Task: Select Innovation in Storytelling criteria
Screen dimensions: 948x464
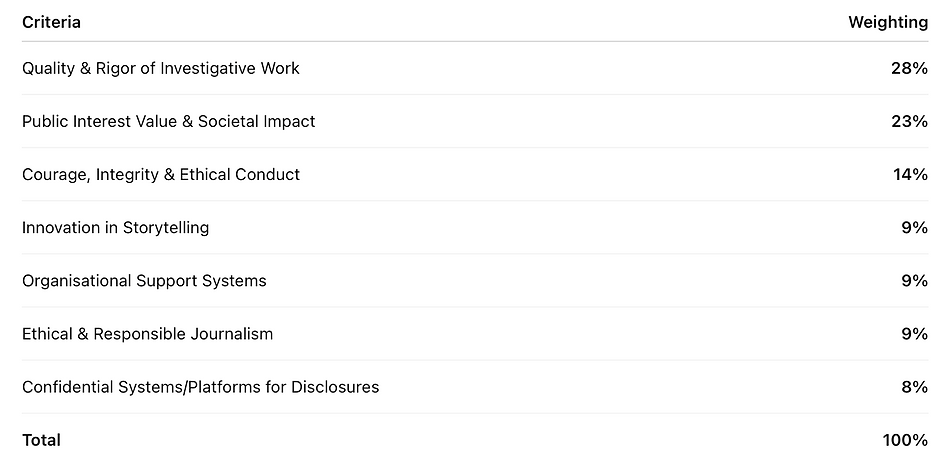Action: [x=115, y=227]
